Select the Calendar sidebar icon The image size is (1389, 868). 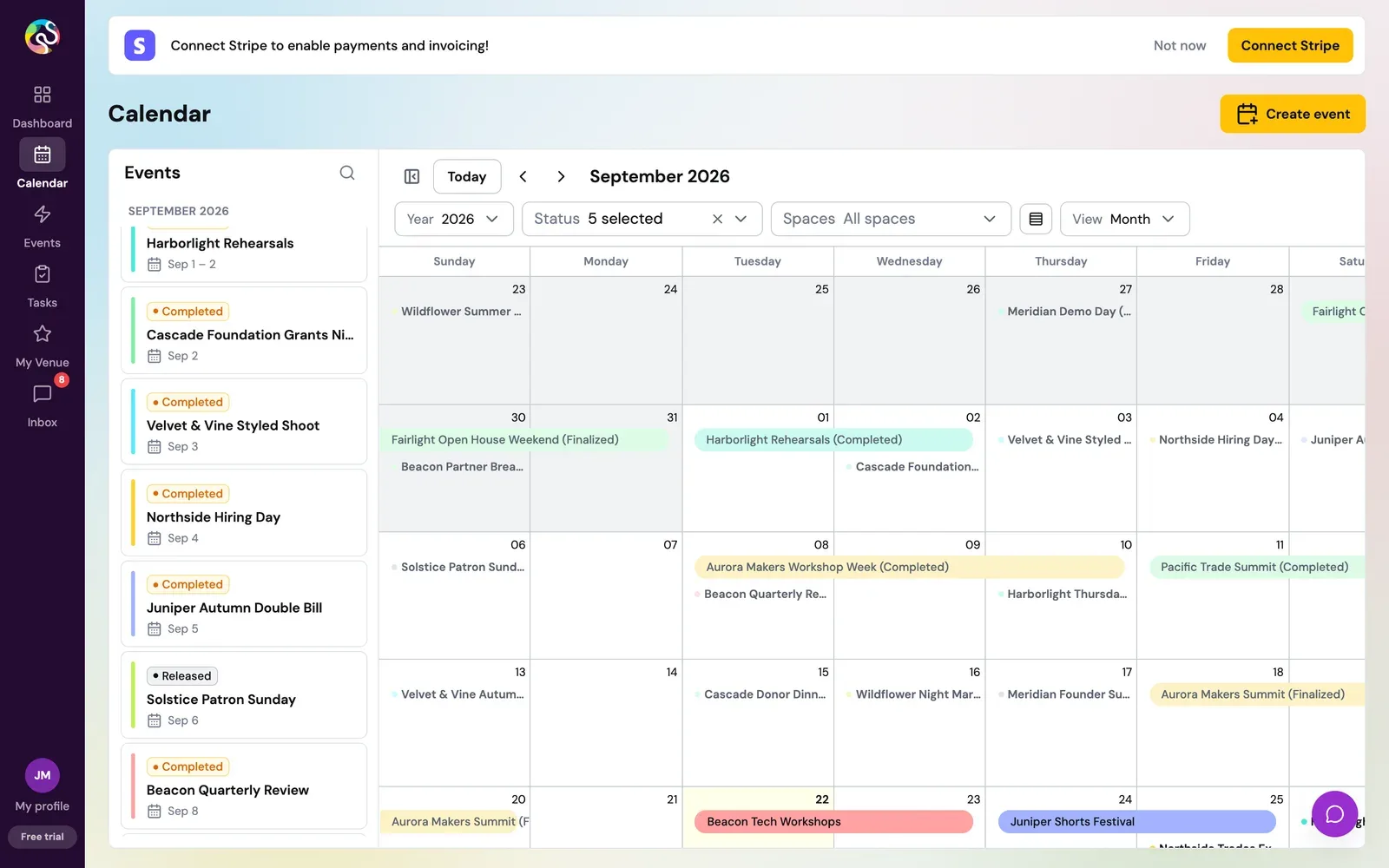(43, 155)
